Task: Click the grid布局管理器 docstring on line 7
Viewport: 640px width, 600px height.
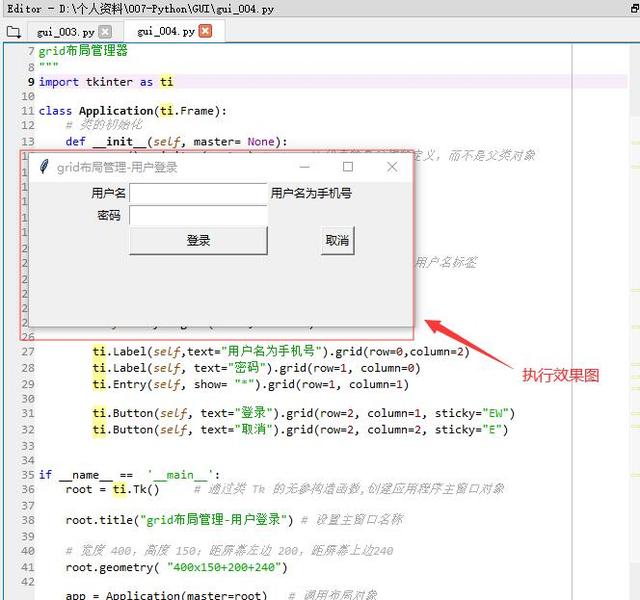Action: pyautogui.click(x=83, y=51)
